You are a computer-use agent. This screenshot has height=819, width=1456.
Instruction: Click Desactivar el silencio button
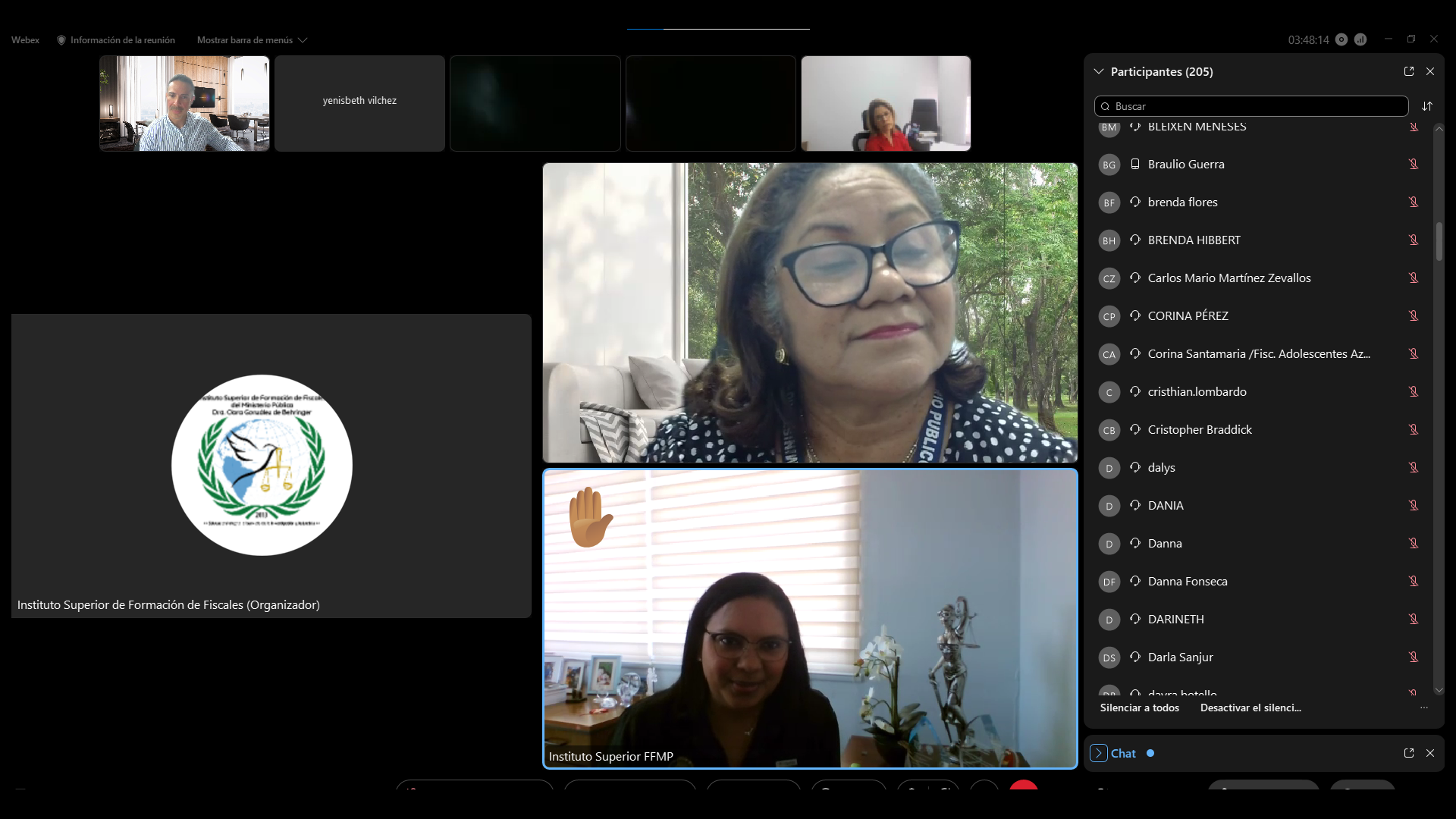(x=1250, y=708)
